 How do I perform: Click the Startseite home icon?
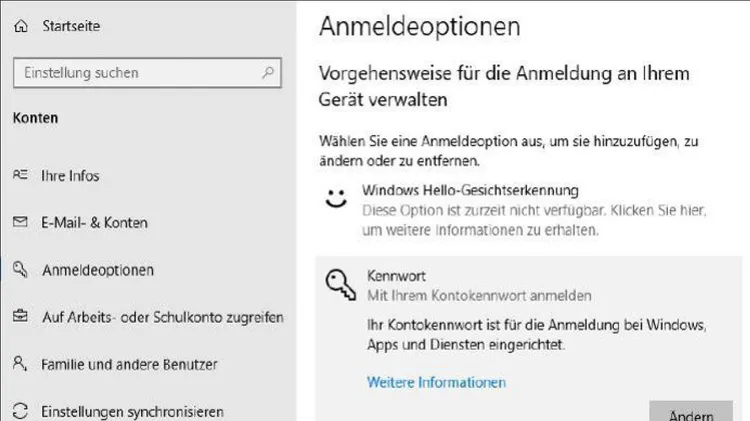click(x=21, y=26)
